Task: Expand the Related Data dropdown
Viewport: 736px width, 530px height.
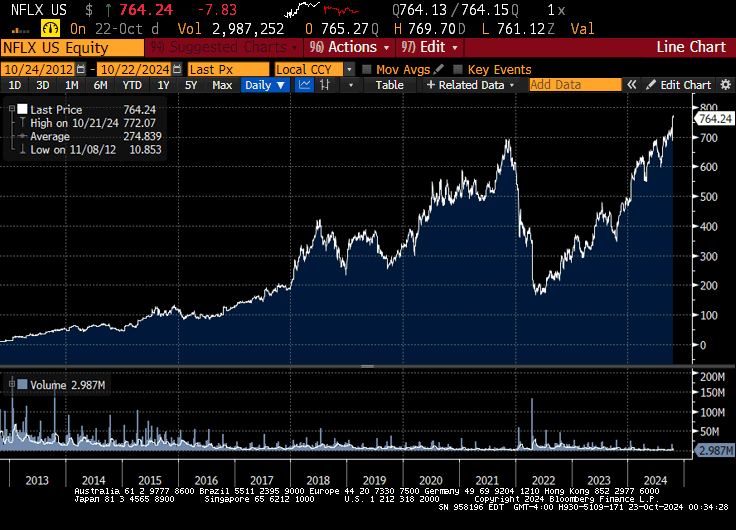Action: tap(471, 85)
